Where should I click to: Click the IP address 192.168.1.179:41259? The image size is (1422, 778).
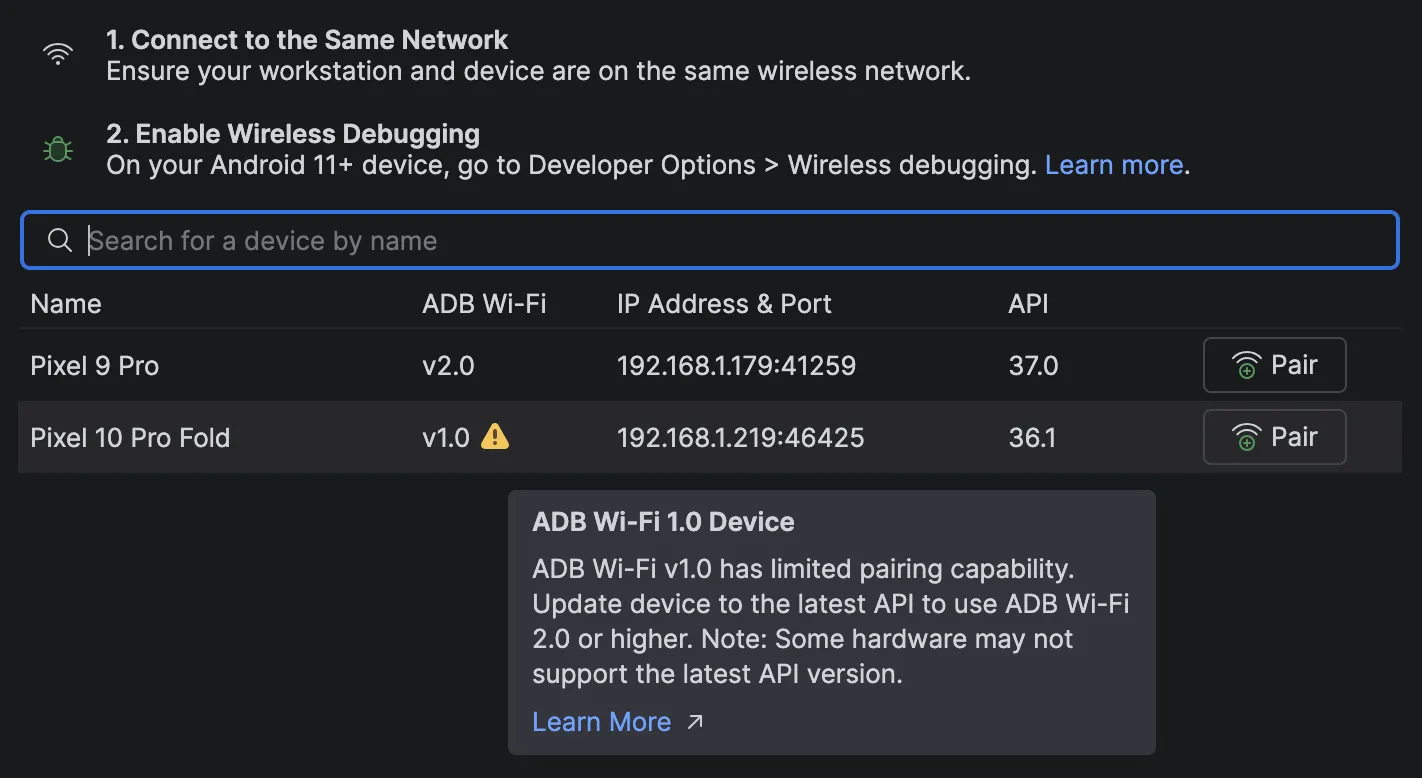736,366
